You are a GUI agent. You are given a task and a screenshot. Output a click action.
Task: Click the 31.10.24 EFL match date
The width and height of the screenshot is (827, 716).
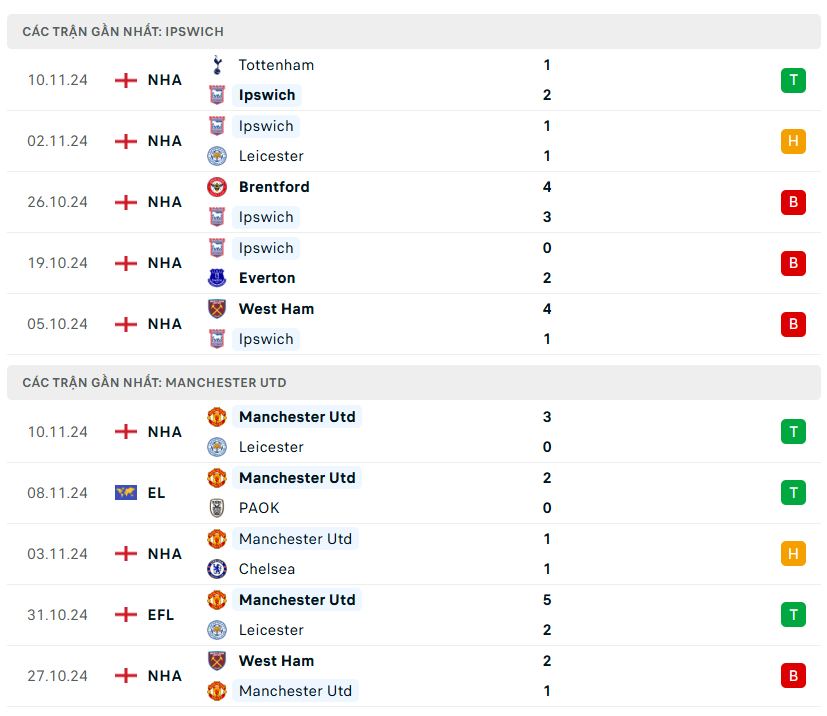pos(57,615)
